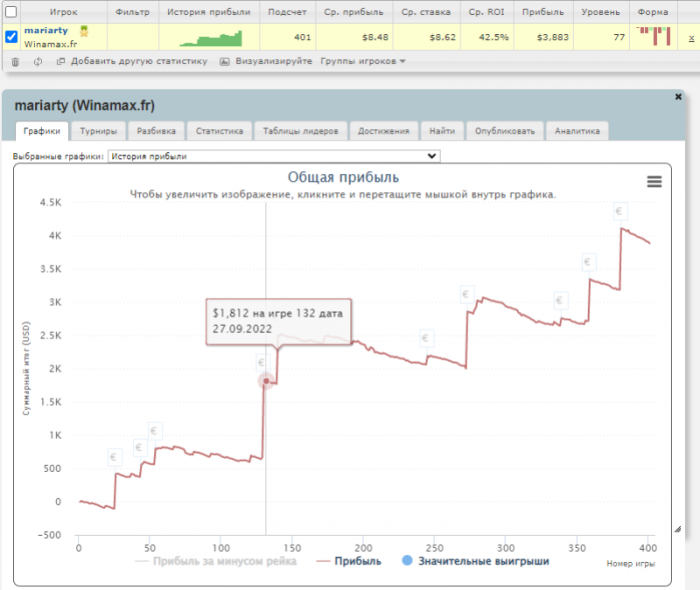The height and width of the screenshot is (590, 700).
Task: Sort by the Прибыль column header
Action: pyautogui.click(x=543, y=12)
